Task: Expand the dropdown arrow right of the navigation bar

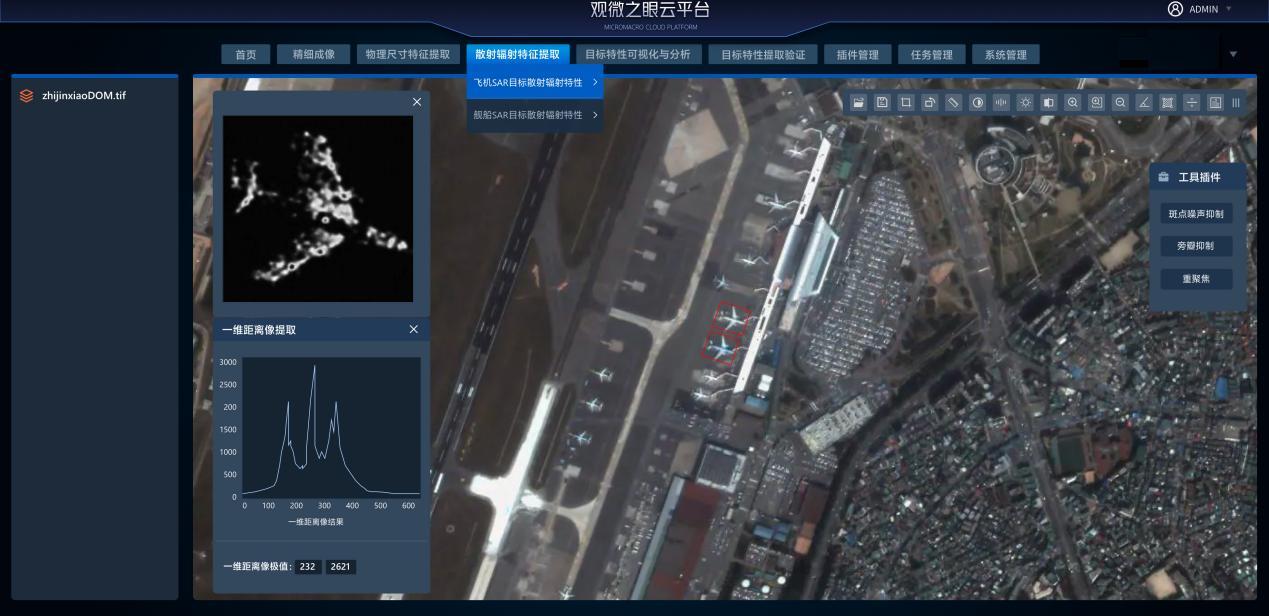Action: (1233, 55)
